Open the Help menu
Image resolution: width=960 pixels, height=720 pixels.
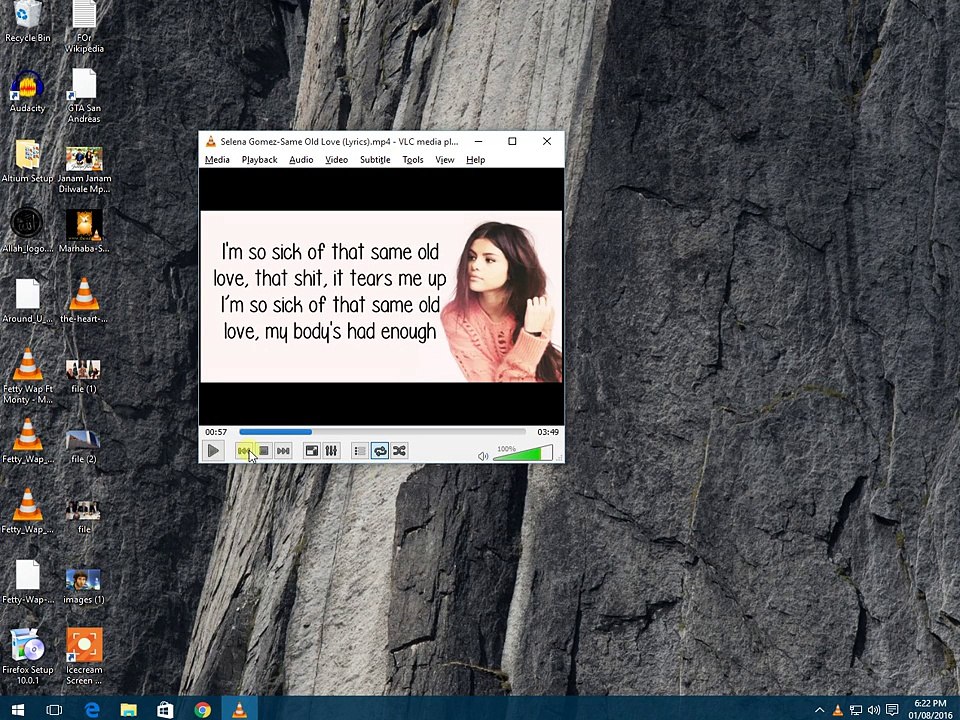point(476,160)
